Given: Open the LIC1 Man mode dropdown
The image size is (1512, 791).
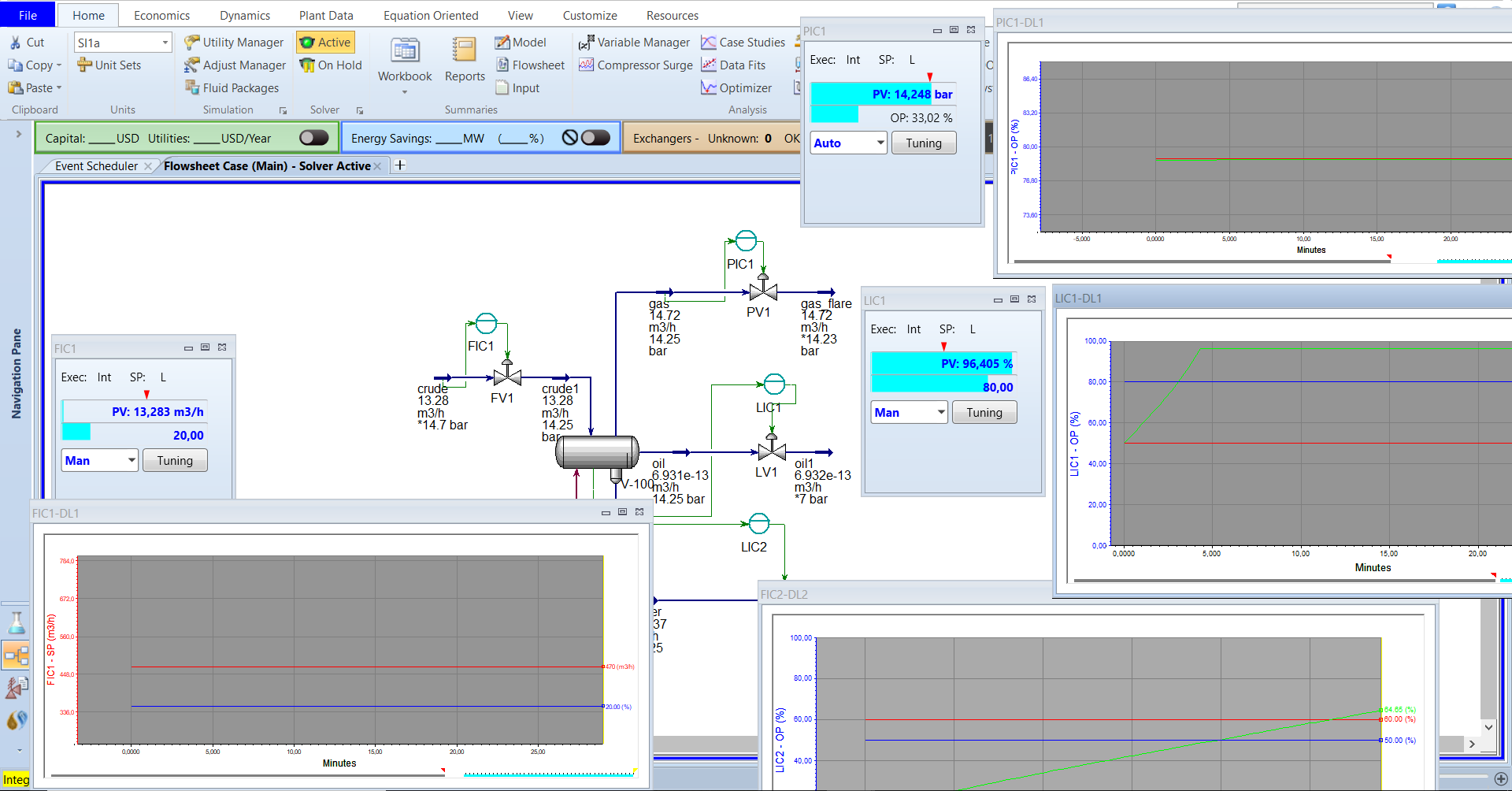Looking at the screenshot, I should 941,412.
